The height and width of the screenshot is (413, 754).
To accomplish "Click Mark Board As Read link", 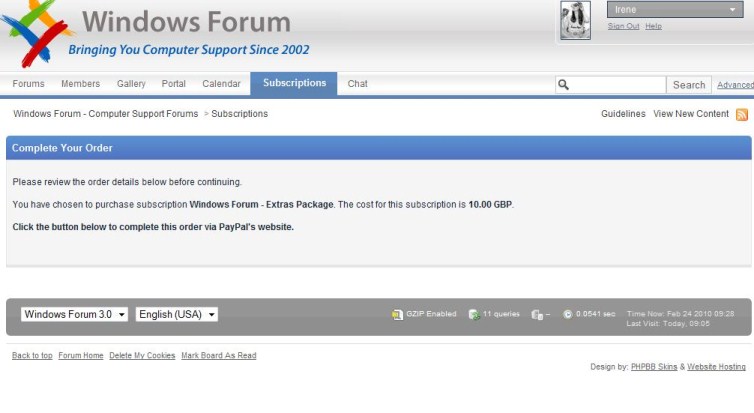I will pyautogui.click(x=219, y=356).
